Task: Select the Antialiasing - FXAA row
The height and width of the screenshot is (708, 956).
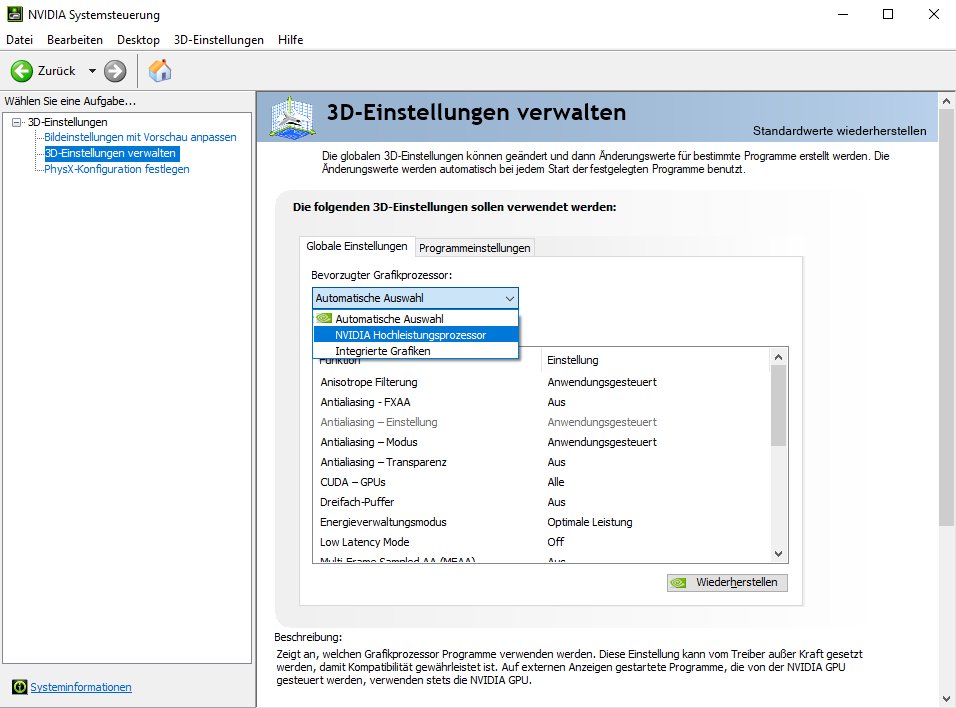Action: (541, 402)
